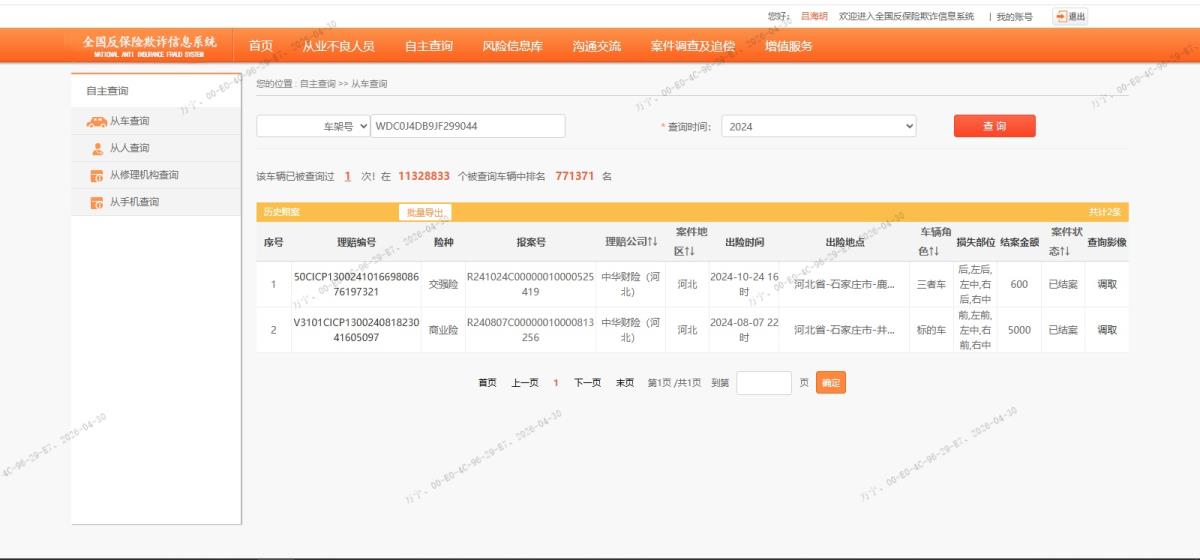The image size is (1200, 560).
Task: Click the 自主查询 breadcrumb link
Action: (x=317, y=84)
